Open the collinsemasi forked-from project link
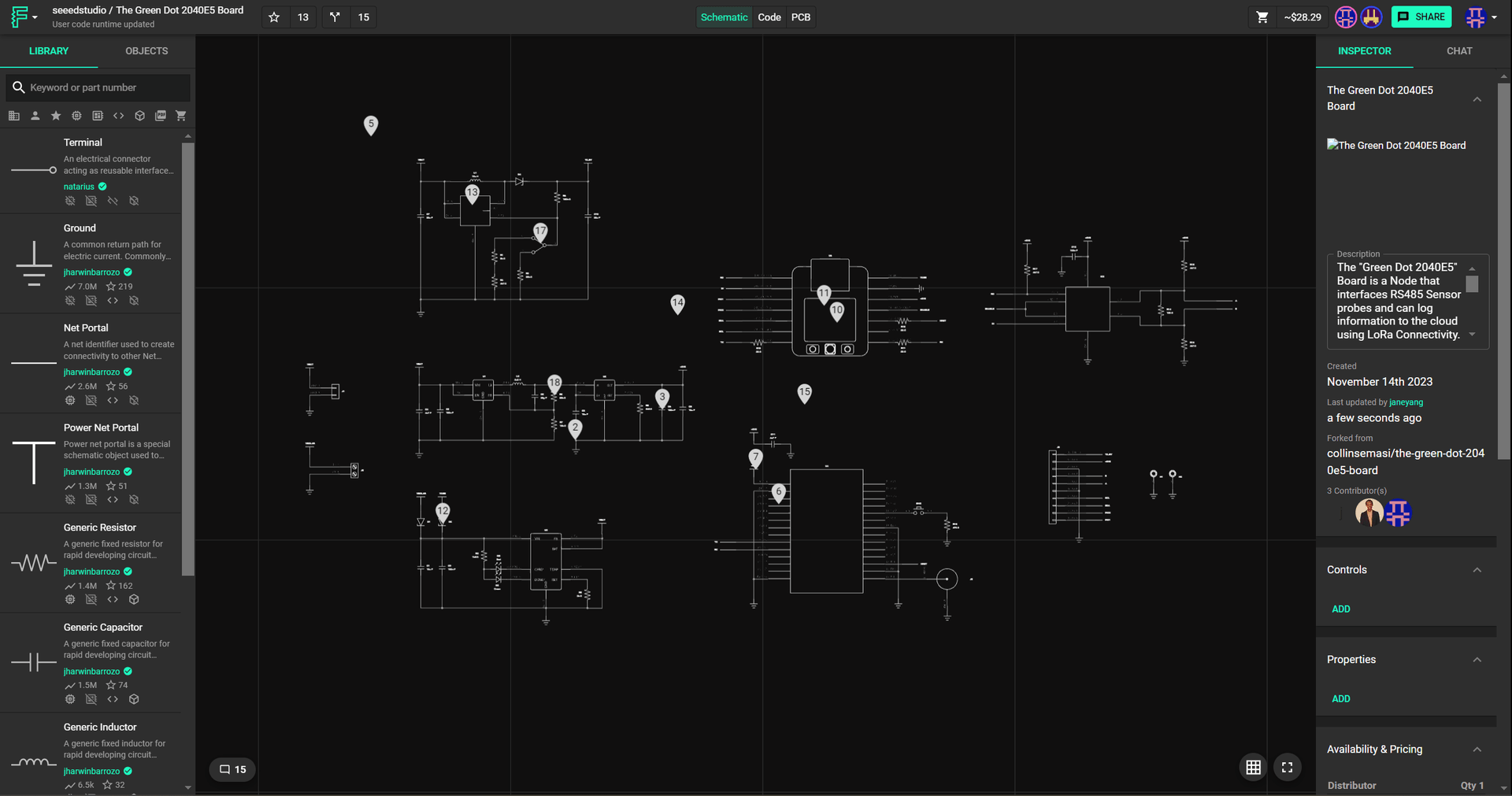This screenshot has height=796, width=1512. click(1405, 461)
